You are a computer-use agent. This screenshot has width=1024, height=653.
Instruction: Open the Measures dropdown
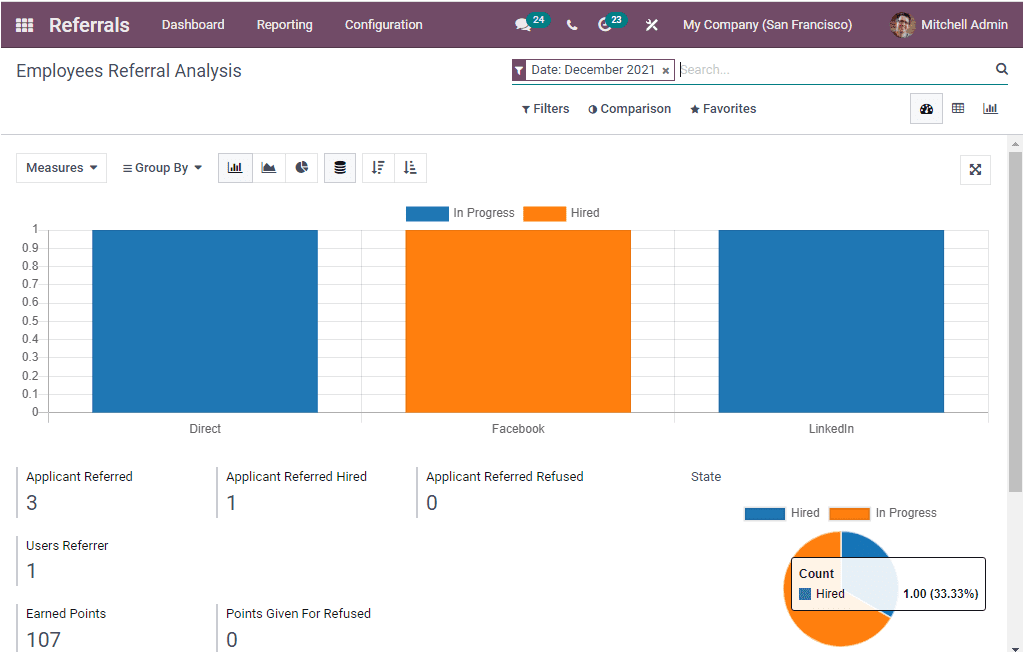tap(60, 167)
